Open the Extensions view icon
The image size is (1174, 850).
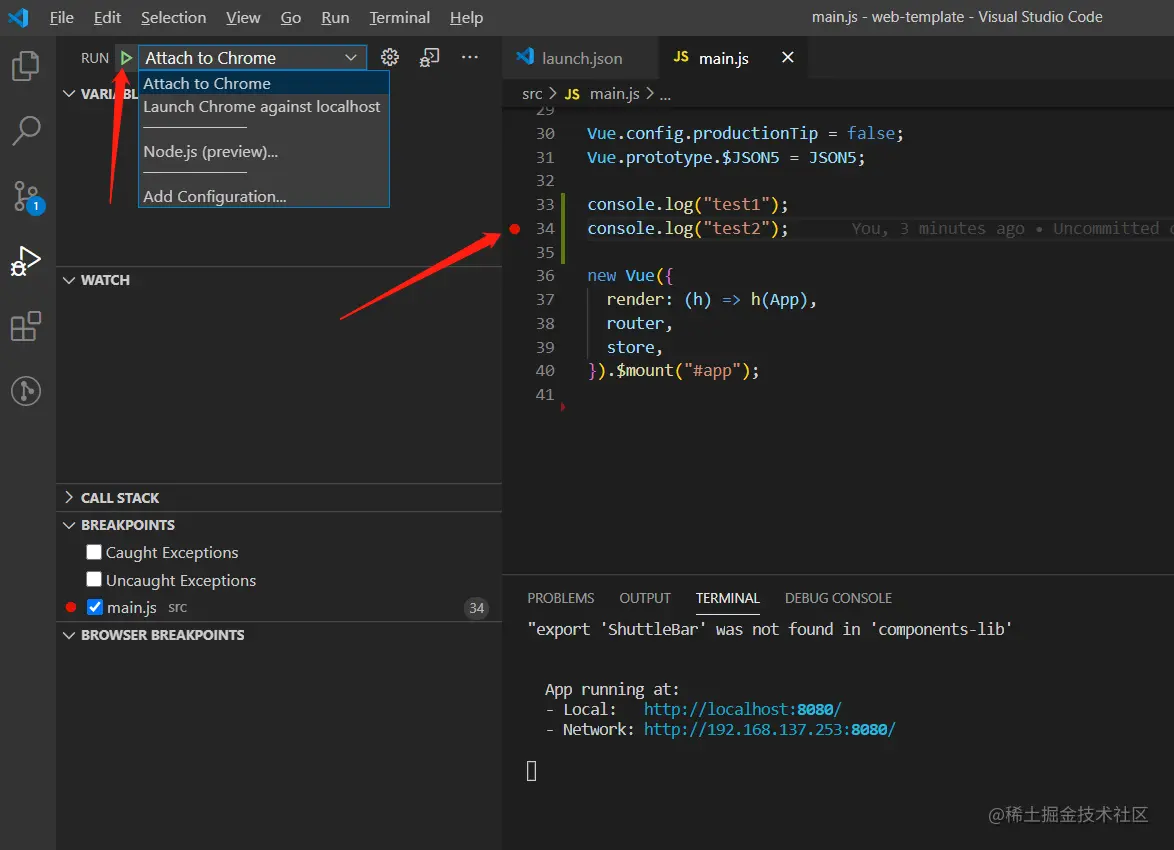pyautogui.click(x=26, y=327)
